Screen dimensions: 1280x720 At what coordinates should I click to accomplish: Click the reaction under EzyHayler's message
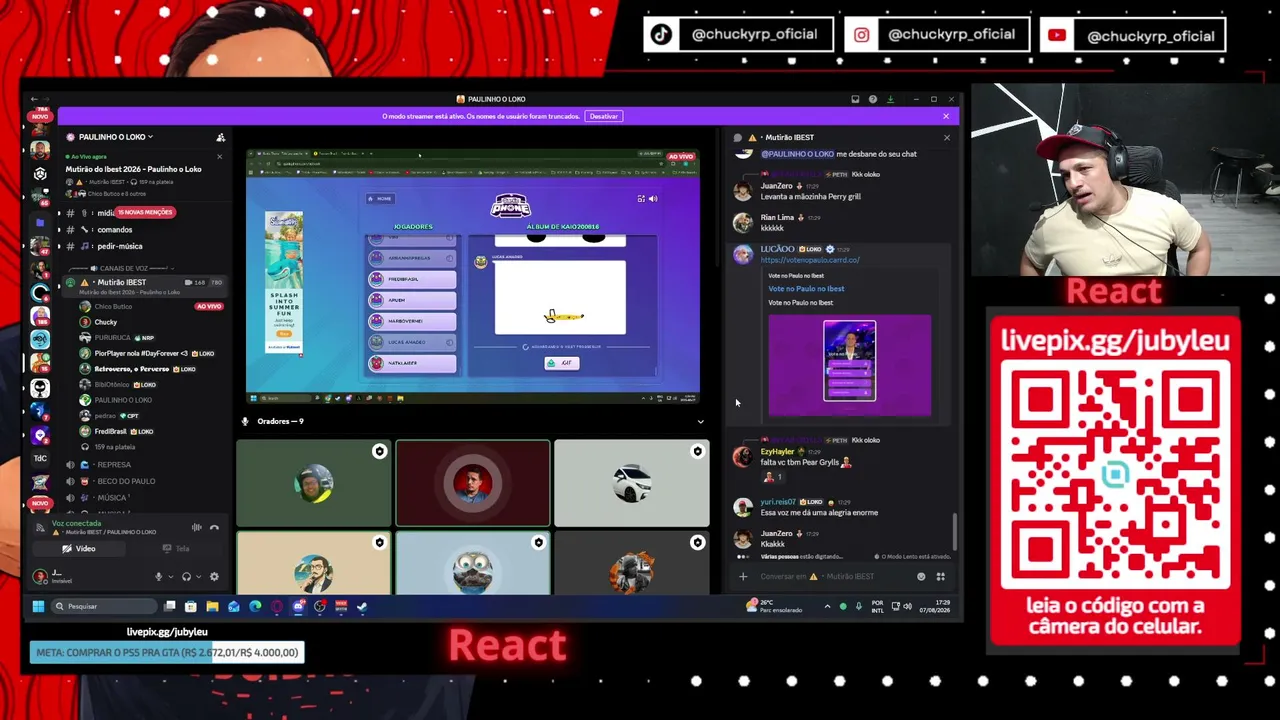[x=773, y=477]
